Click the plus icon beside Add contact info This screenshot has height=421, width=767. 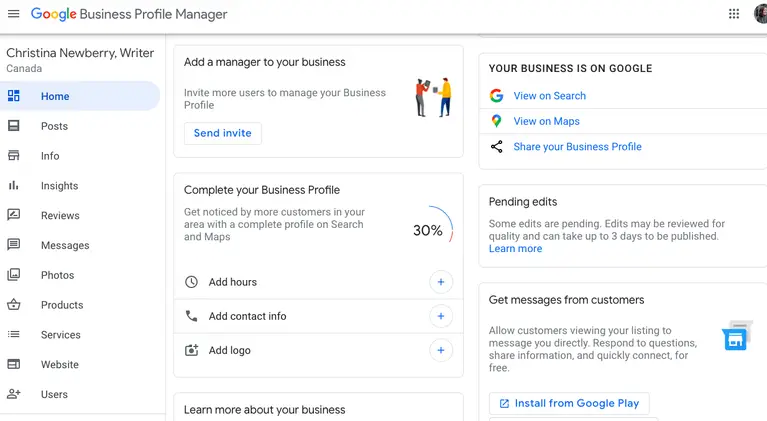pos(440,316)
